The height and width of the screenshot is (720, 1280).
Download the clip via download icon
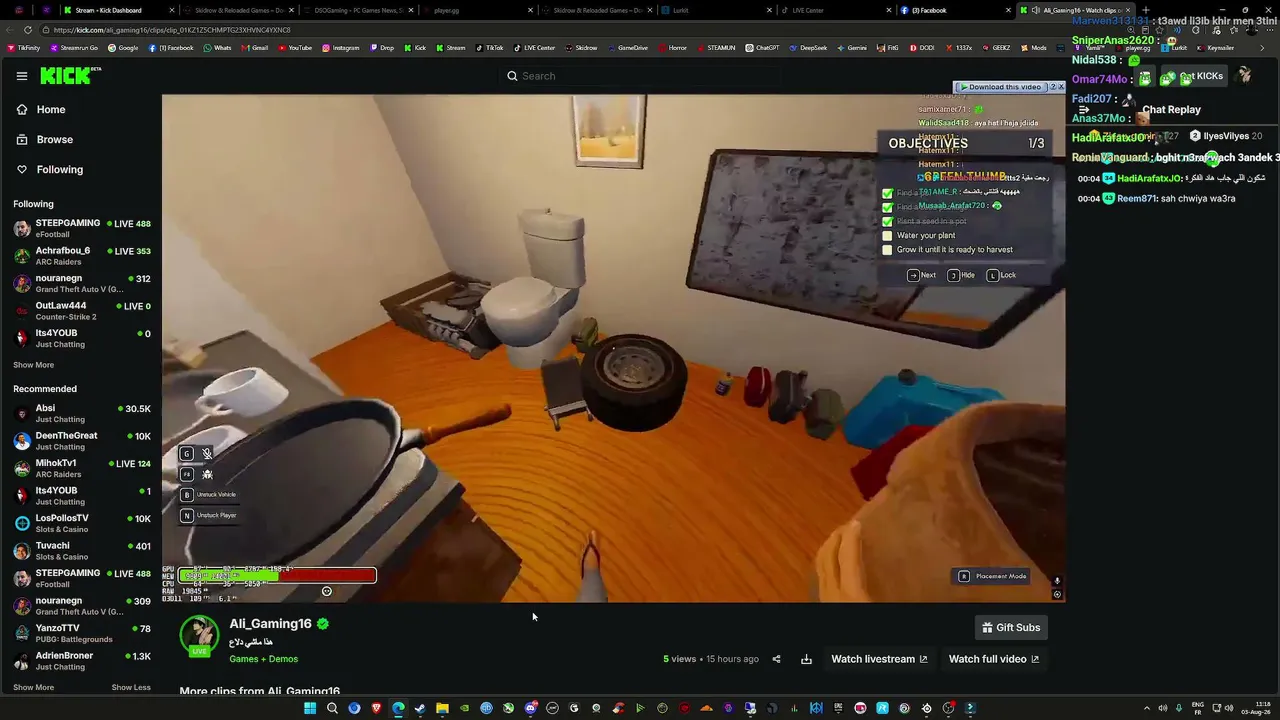click(x=806, y=659)
